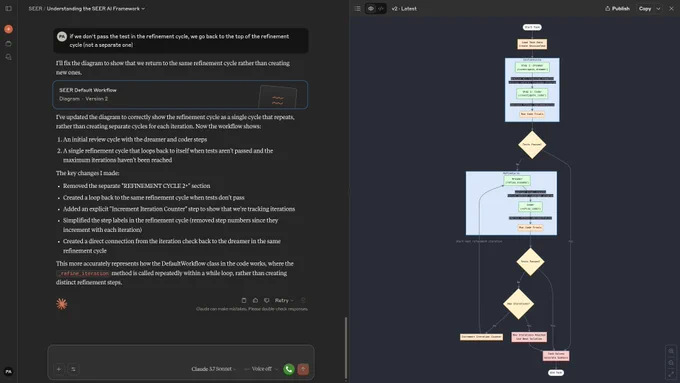This screenshot has height=383, width=680.
Task: Switch artifact to preview eye view
Action: pyautogui.click(x=371, y=9)
